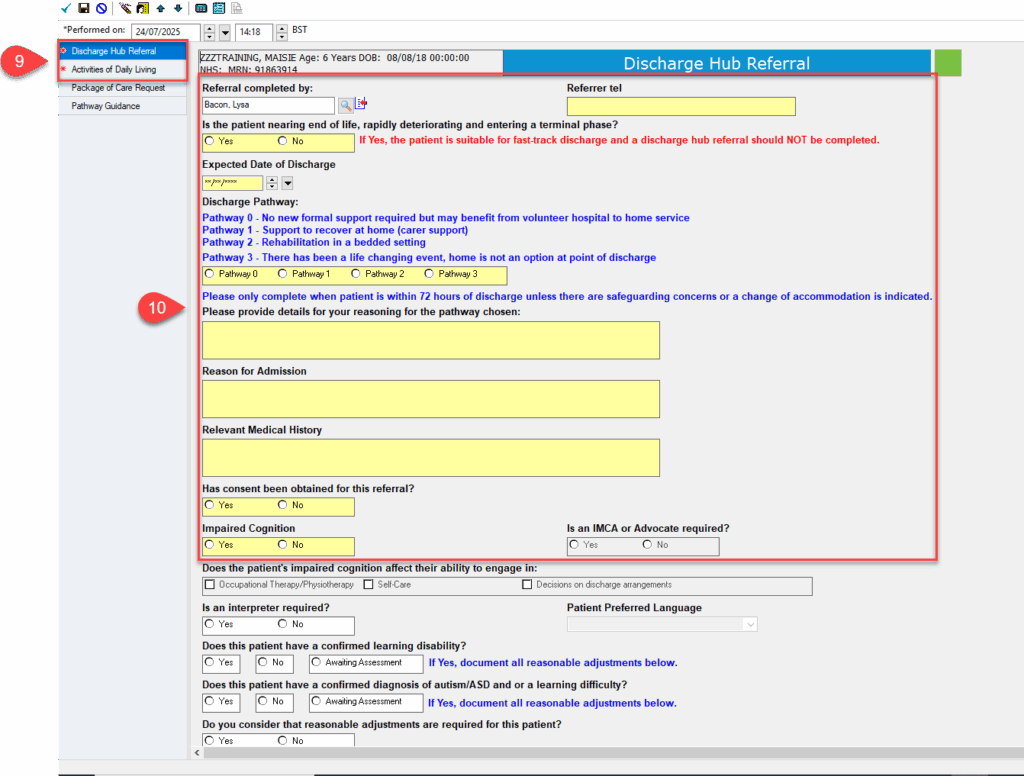Screen dimensions: 1024x776
Task: Save the form using the floppy disk icon
Action: click(x=84, y=8)
